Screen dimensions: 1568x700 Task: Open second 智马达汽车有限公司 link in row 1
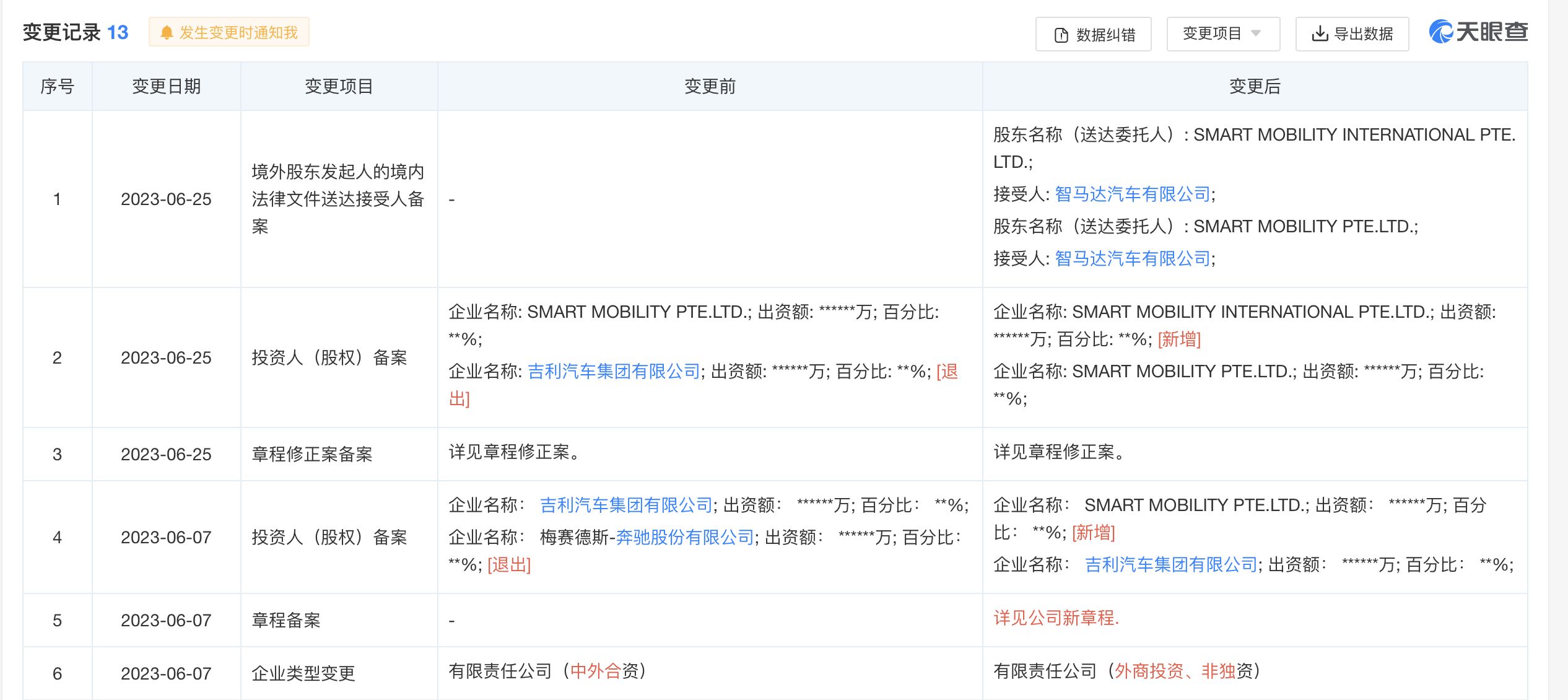pos(1133,259)
